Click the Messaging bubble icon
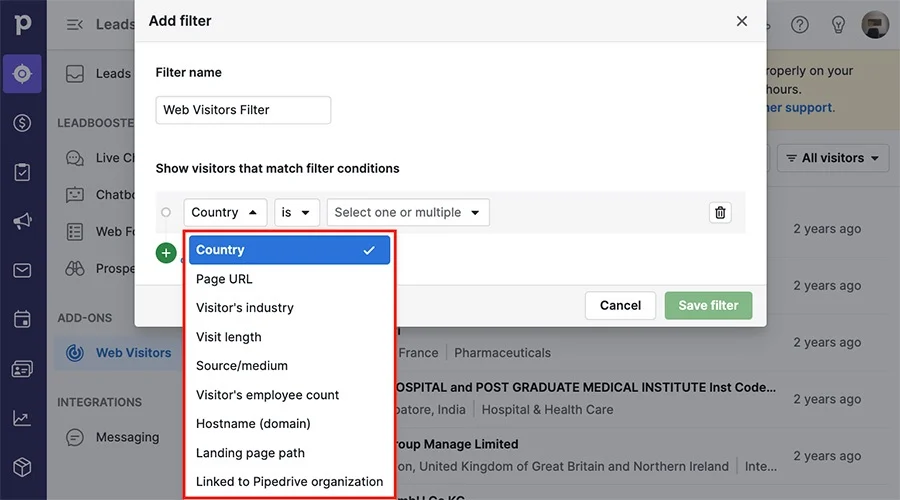The height and width of the screenshot is (500, 900). [75, 437]
